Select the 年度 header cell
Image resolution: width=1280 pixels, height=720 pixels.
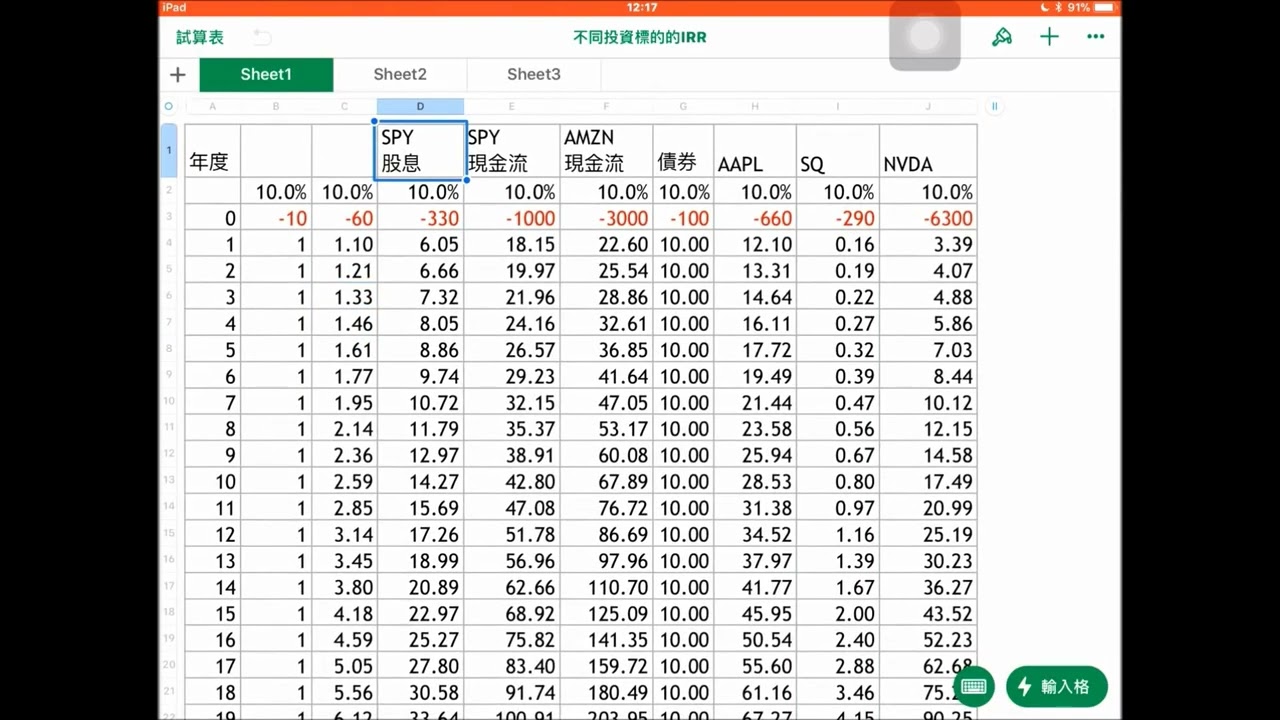click(212, 151)
